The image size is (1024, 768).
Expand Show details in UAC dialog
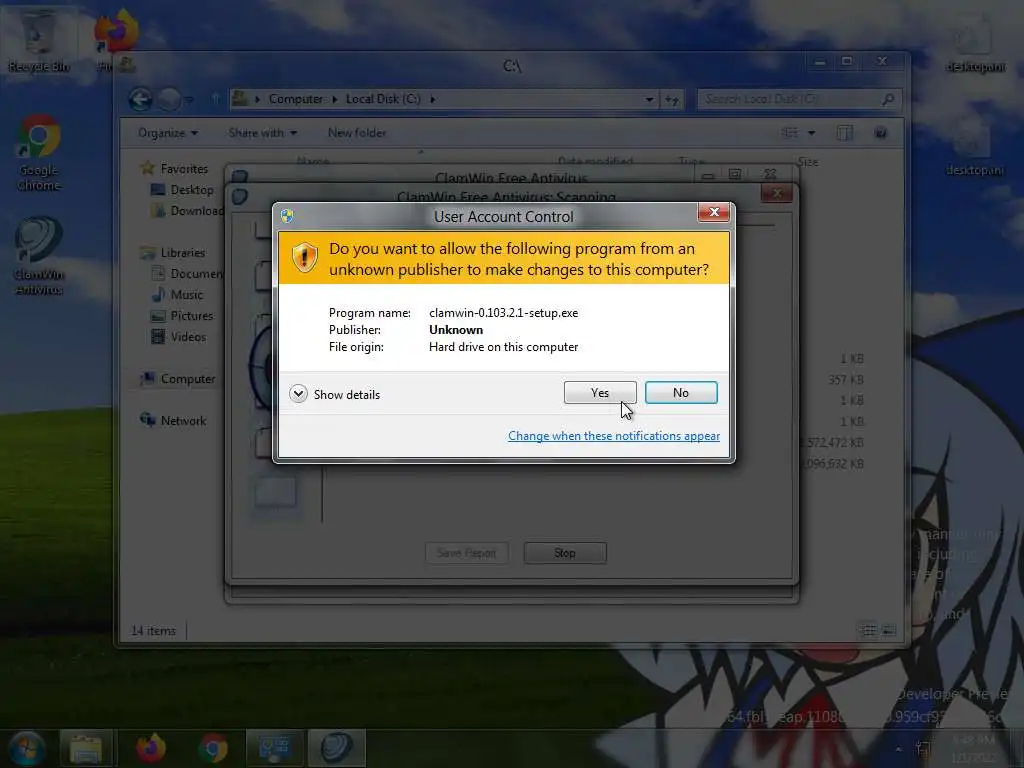tap(334, 394)
